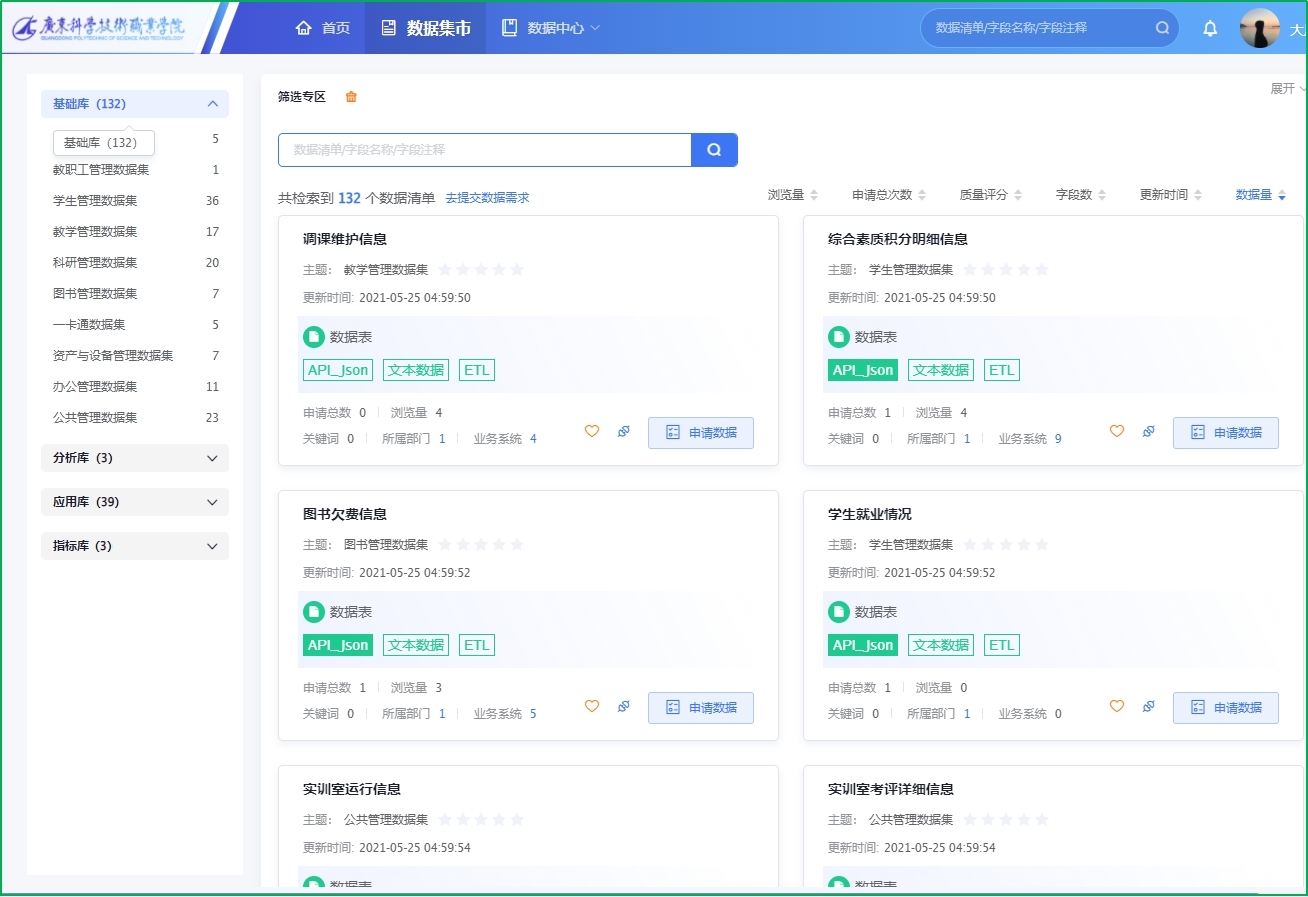The height and width of the screenshot is (897, 1308).
Task: Click 数据表 icon in 学生就业情况 card
Action: tap(839, 612)
